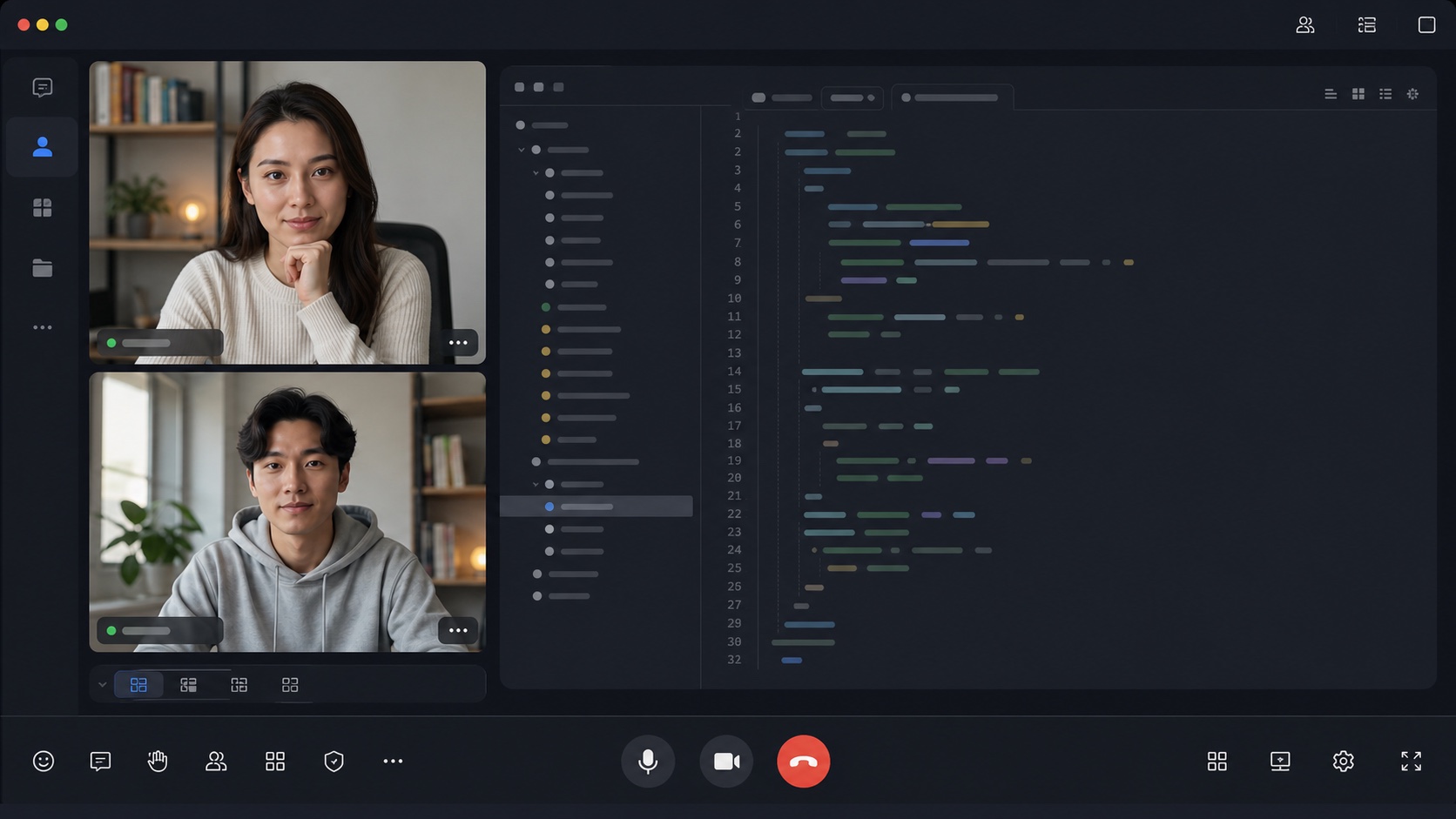Collapse the layout switcher chevron

click(102, 685)
